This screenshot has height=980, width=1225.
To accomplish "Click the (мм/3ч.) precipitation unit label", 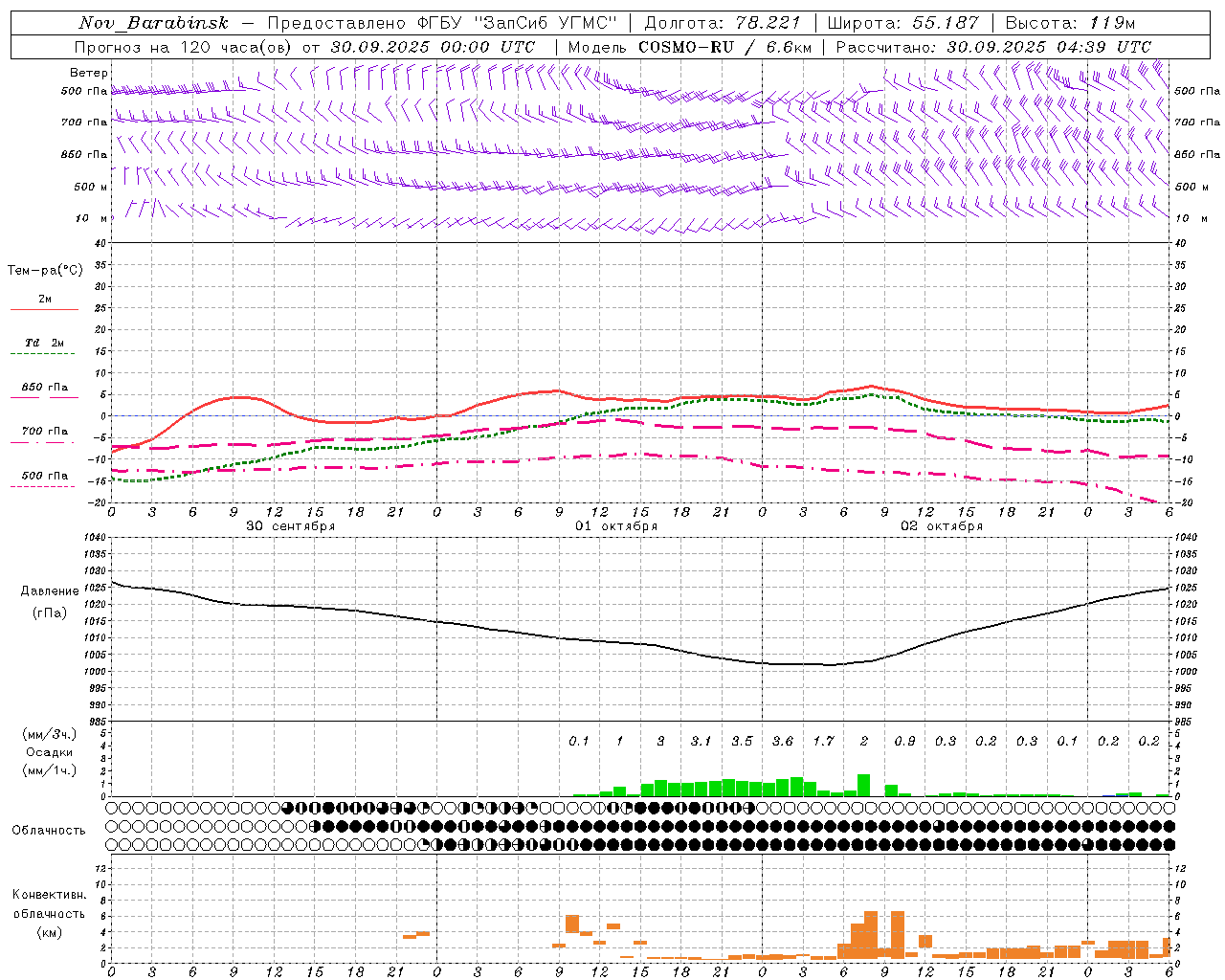I will click(x=50, y=735).
